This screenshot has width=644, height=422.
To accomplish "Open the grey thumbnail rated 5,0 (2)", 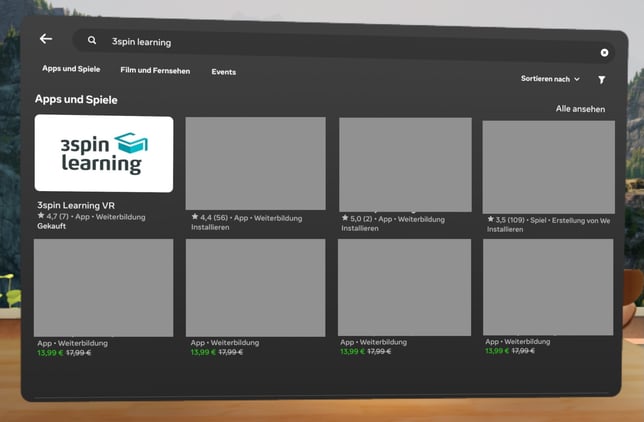I will tap(405, 165).
